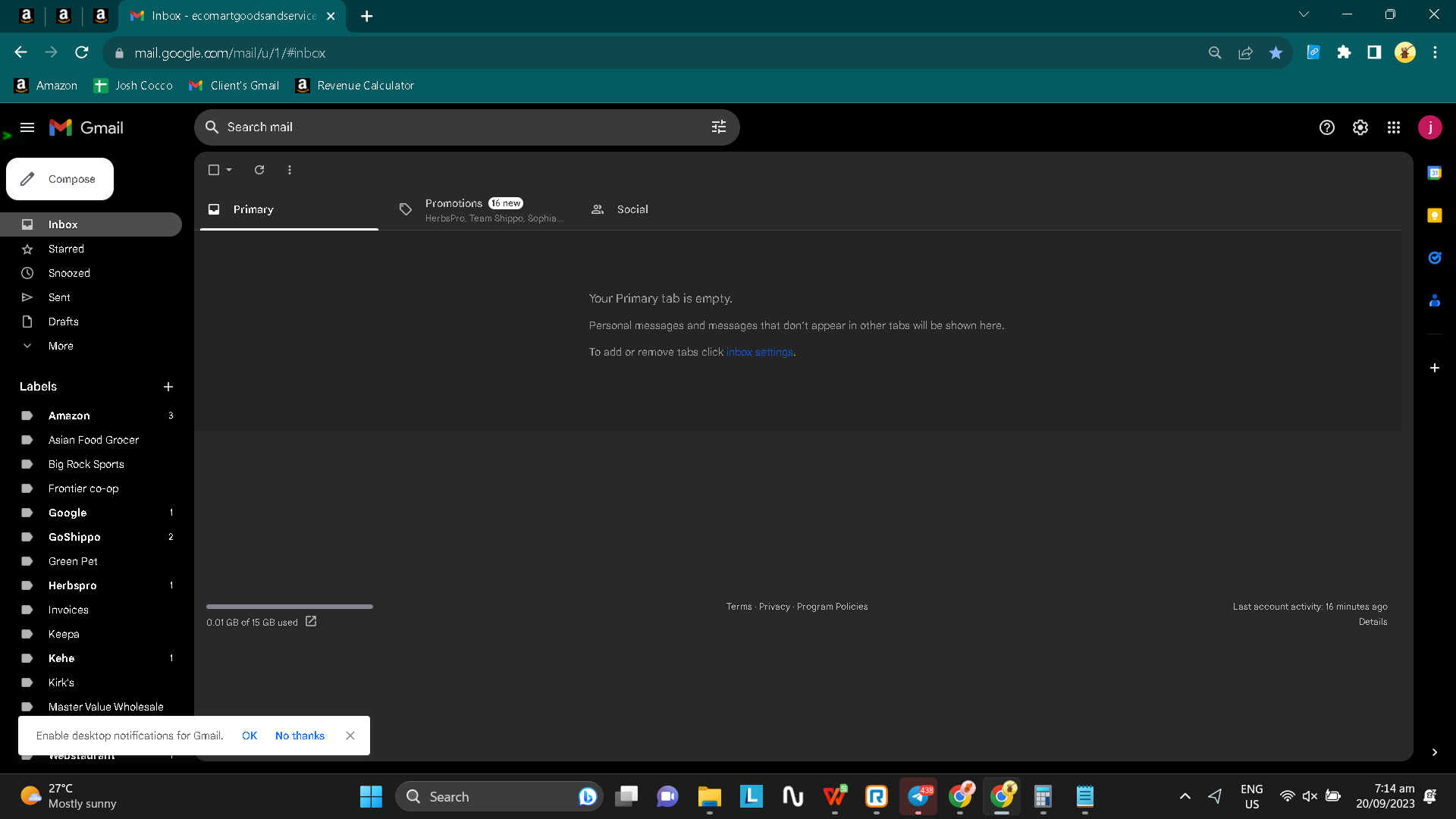Share this page icon in address bar
1456x819 pixels.
click(1245, 53)
